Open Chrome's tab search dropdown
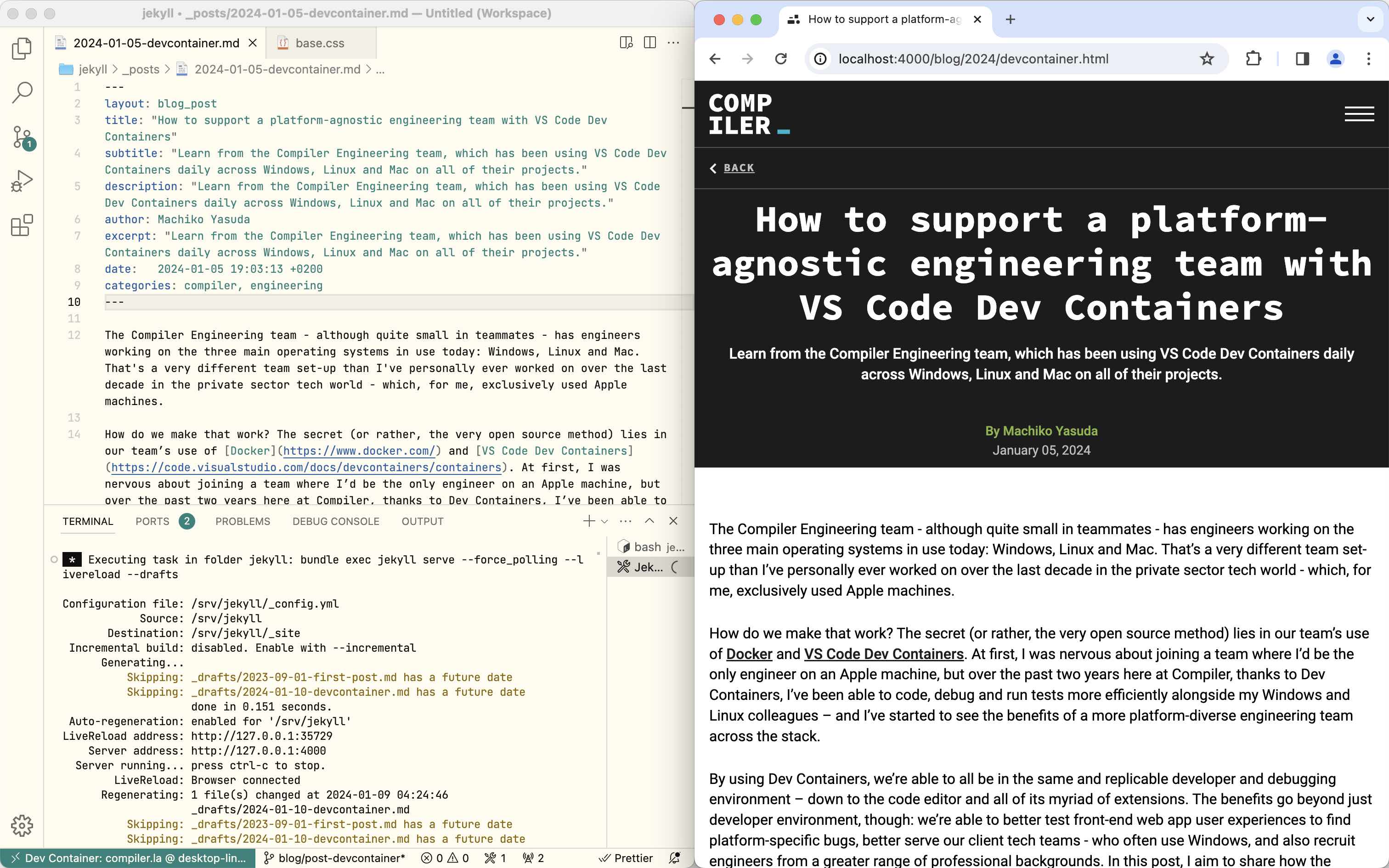The image size is (1389, 868). (x=1371, y=19)
